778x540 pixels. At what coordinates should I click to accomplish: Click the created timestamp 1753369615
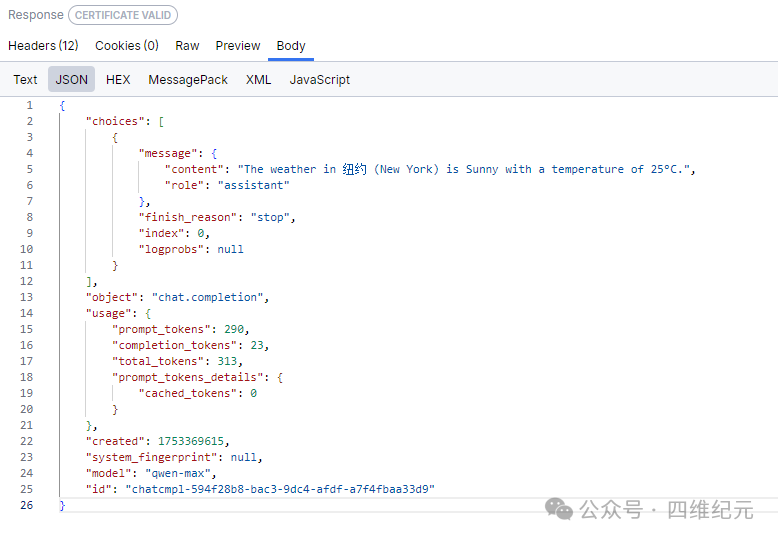191,441
